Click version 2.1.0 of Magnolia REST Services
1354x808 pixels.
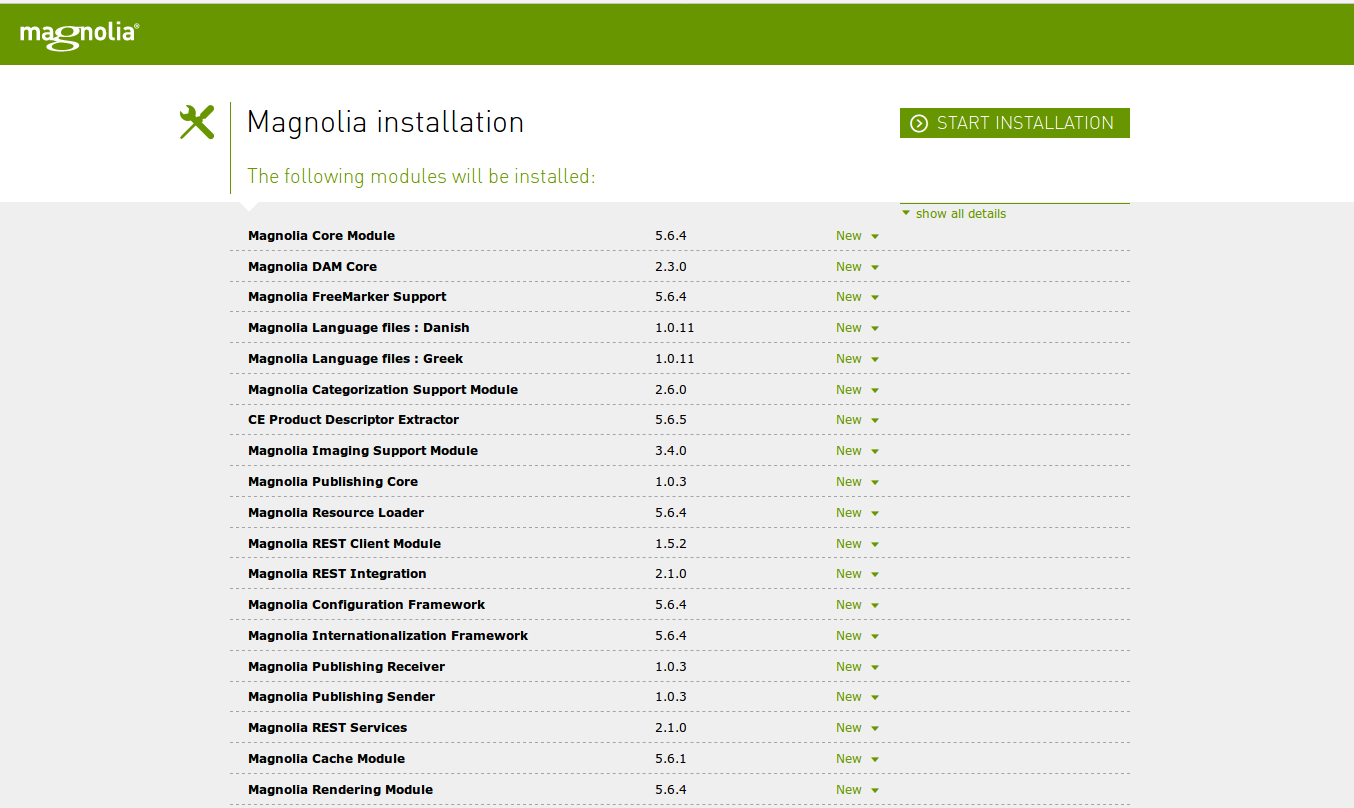671,728
